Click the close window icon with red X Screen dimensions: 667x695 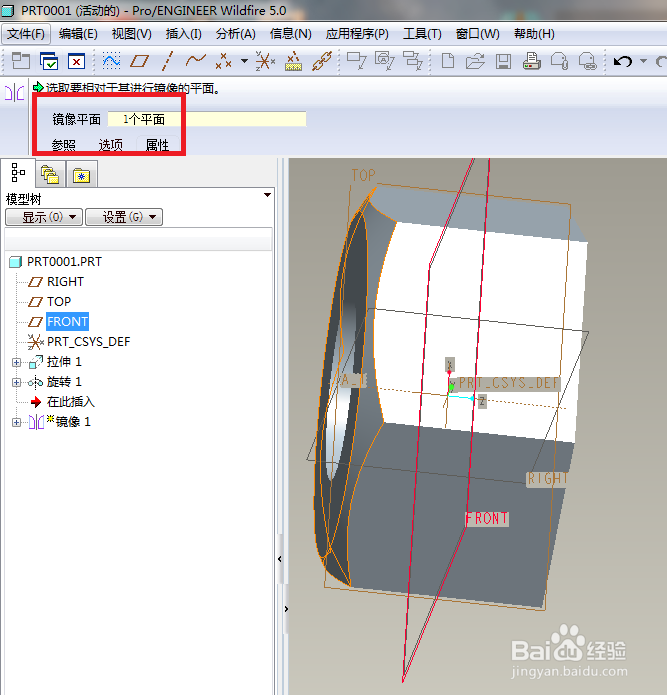tap(76, 61)
